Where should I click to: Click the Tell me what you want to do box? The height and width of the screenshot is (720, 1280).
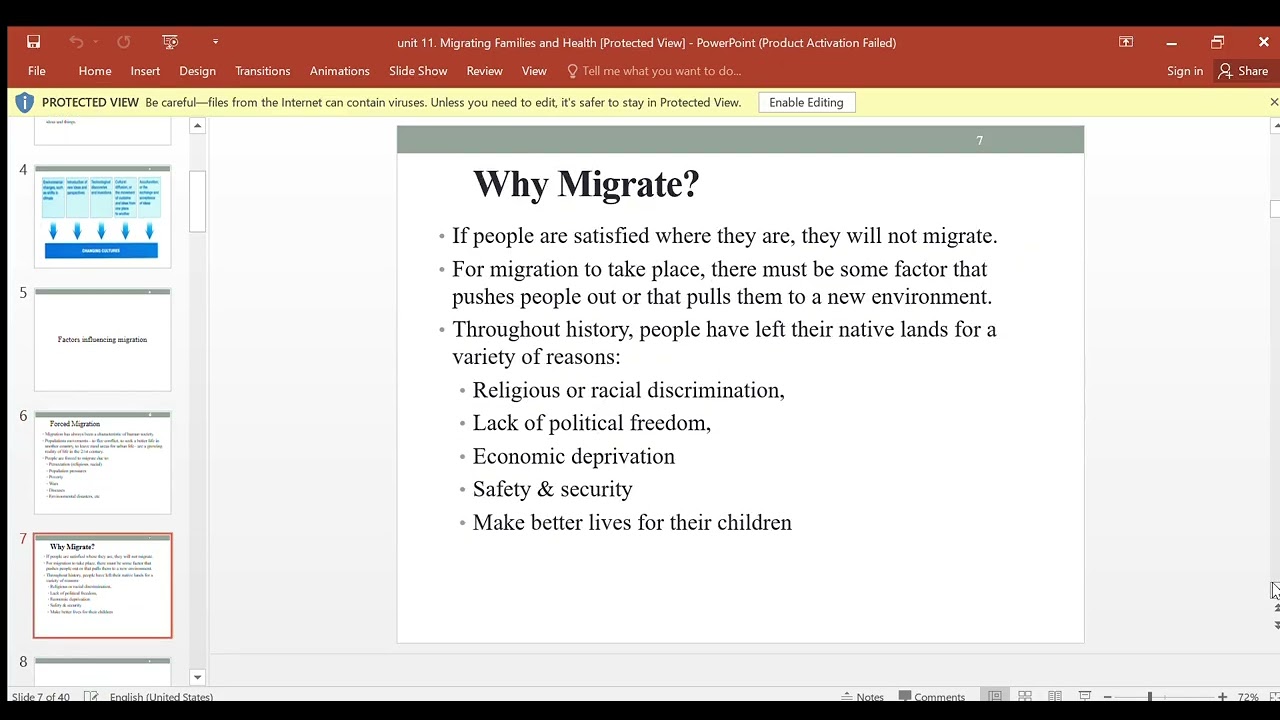(654, 71)
